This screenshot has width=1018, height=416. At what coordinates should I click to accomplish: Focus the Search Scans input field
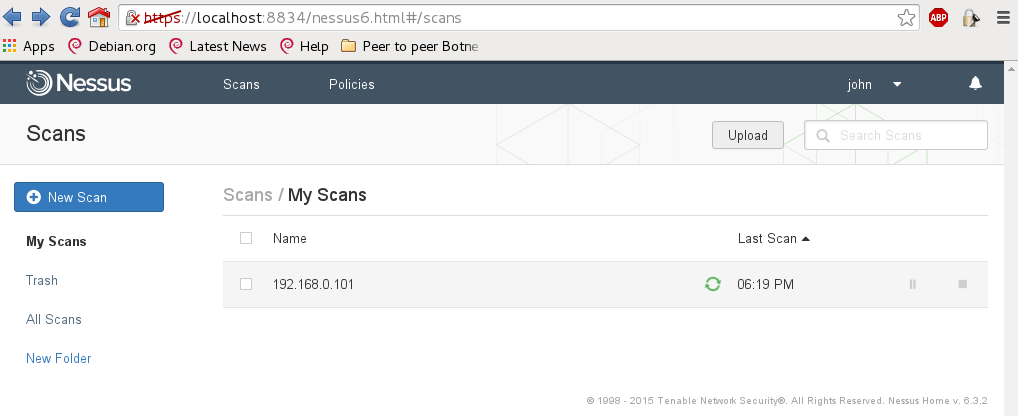pyautogui.click(x=896, y=135)
